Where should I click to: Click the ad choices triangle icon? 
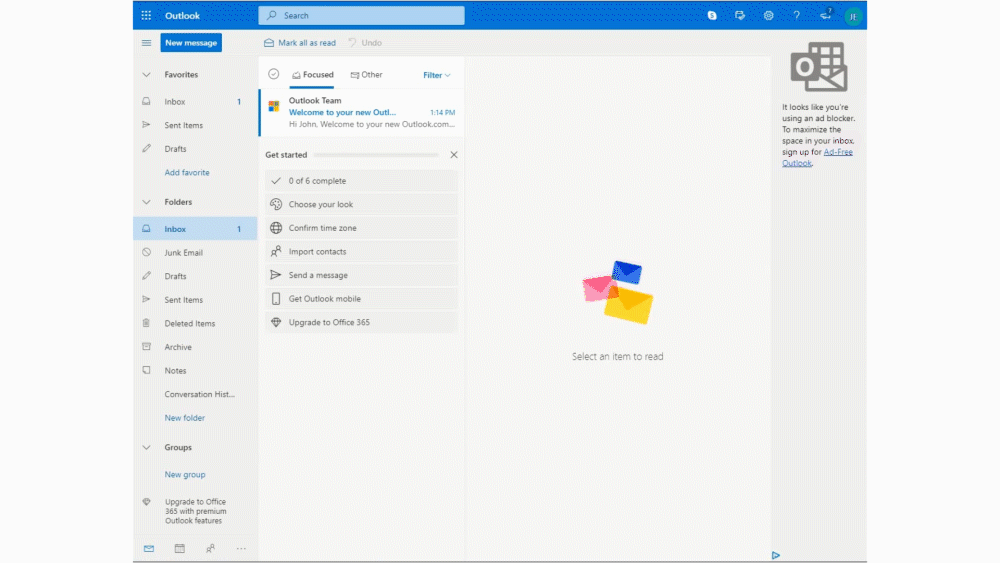tap(776, 555)
